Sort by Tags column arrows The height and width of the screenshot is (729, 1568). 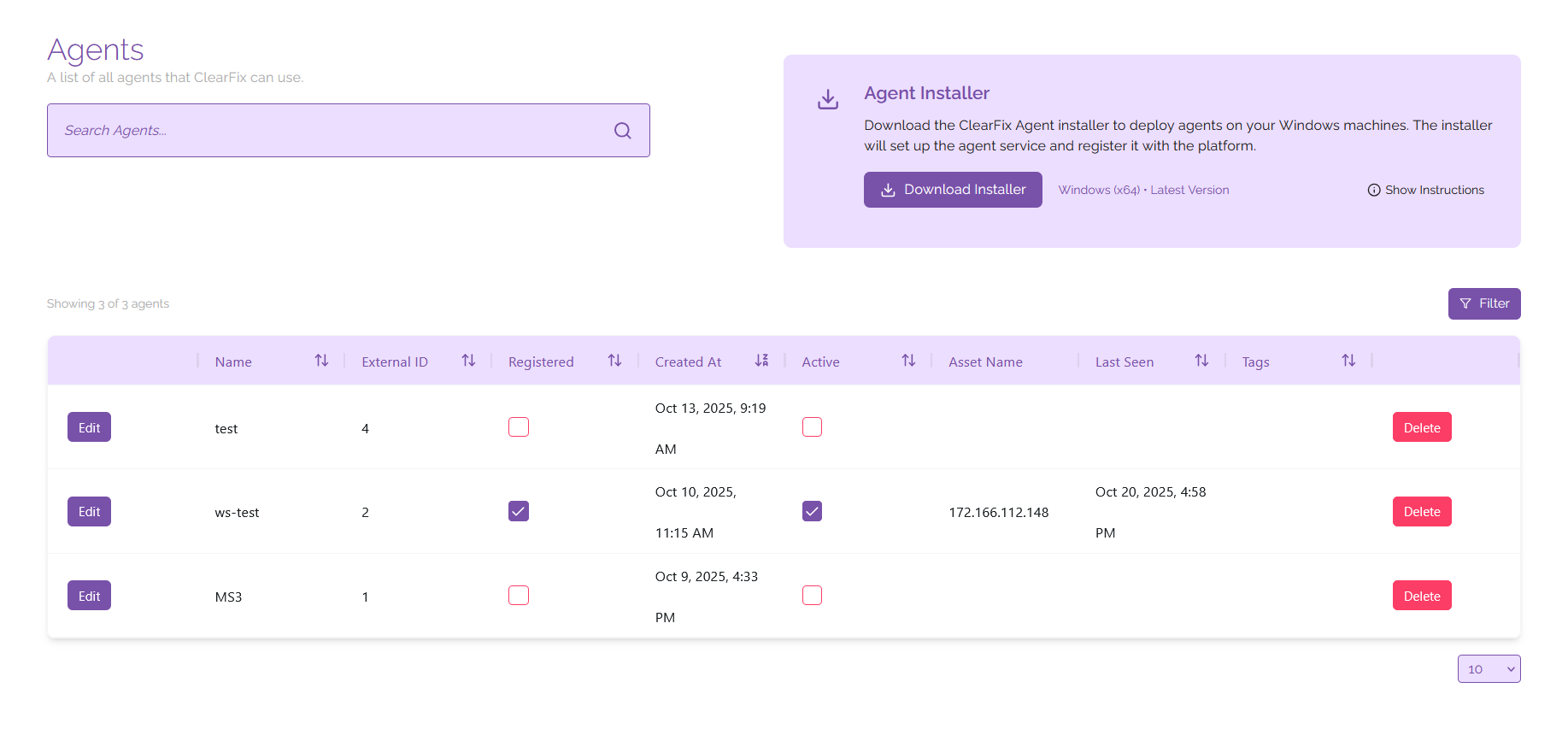tap(1348, 361)
